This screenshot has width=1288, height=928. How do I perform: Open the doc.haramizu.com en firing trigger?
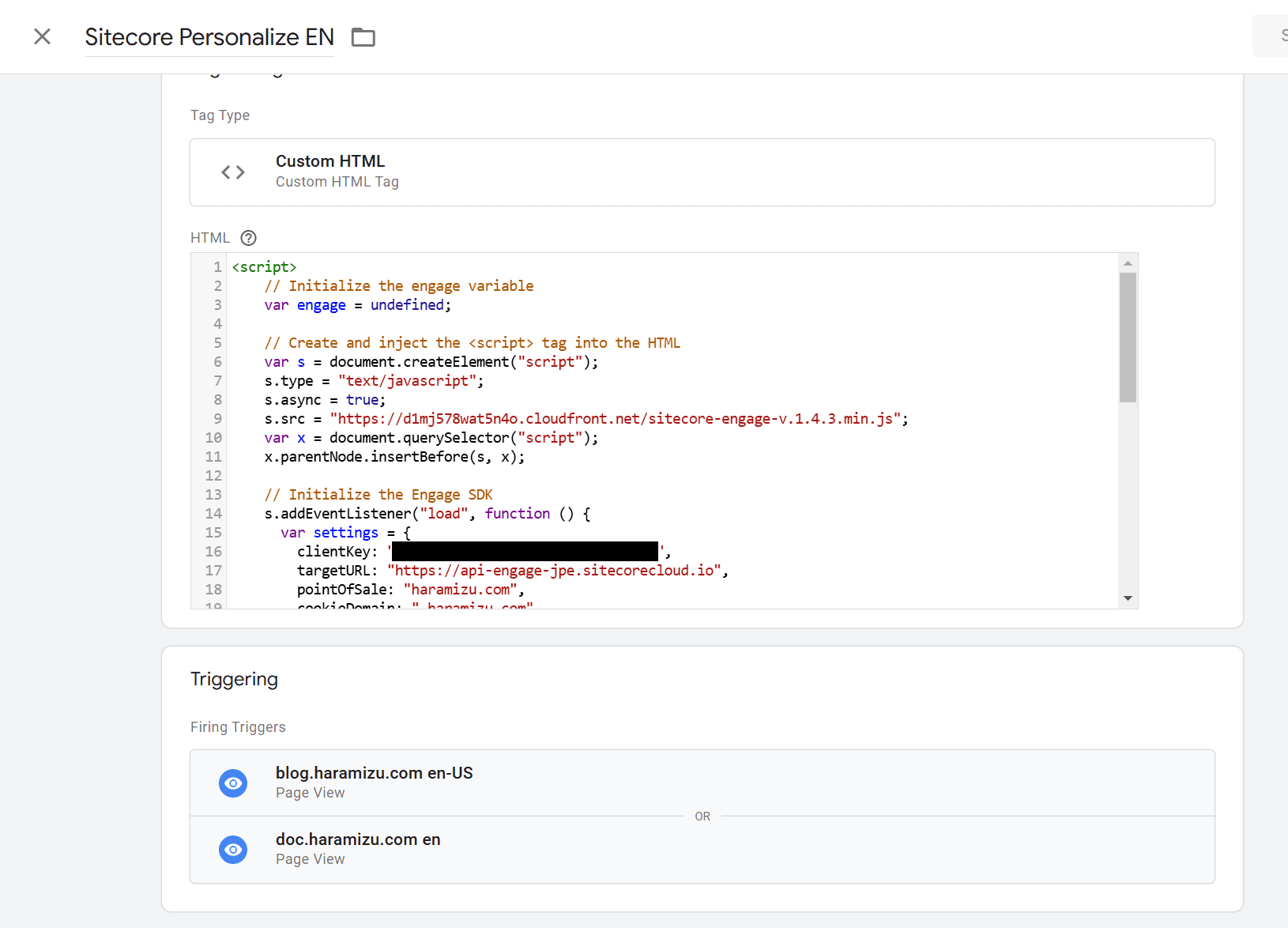point(702,850)
